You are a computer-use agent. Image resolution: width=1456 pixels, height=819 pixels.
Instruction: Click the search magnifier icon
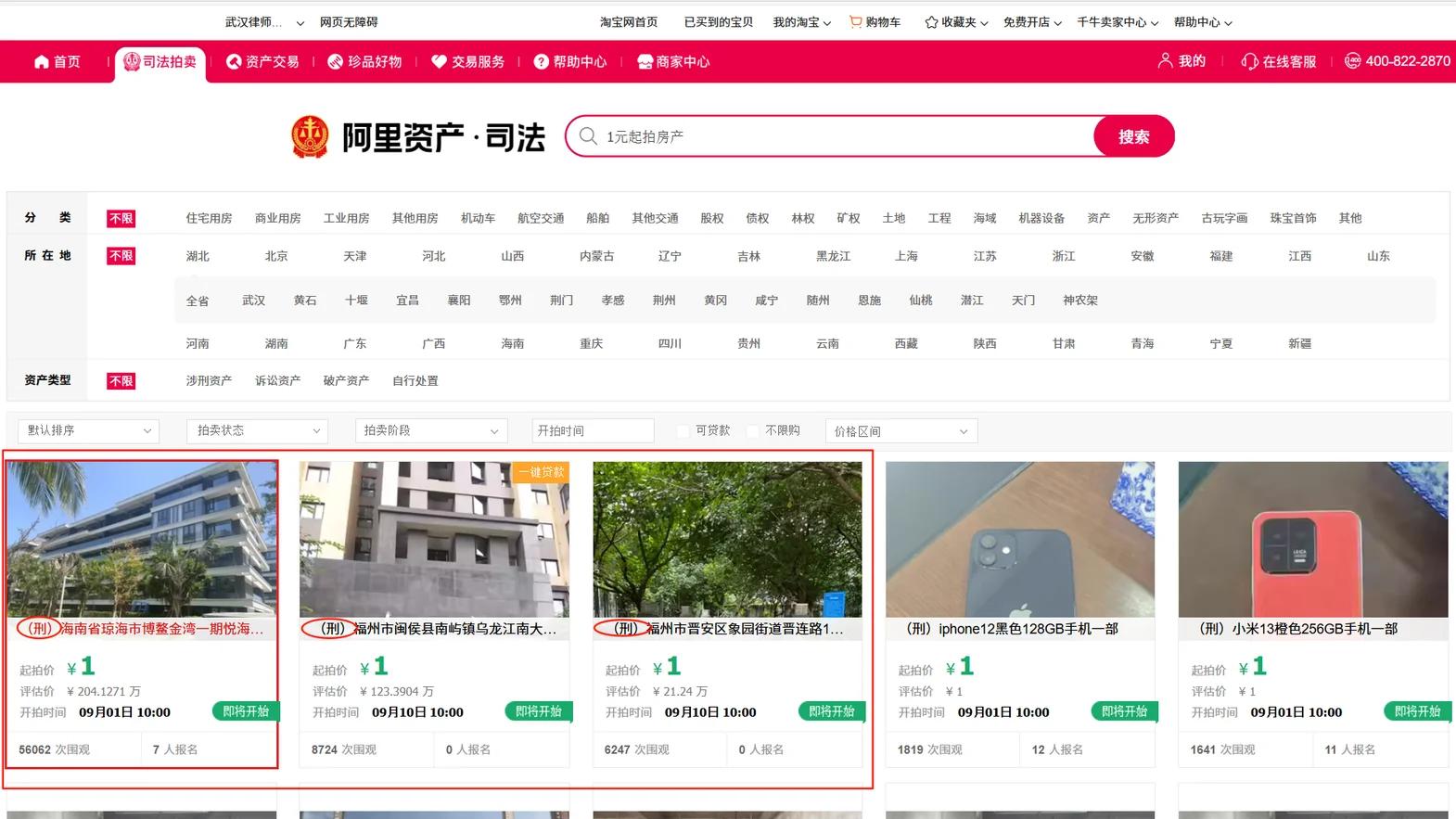[x=588, y=136]
